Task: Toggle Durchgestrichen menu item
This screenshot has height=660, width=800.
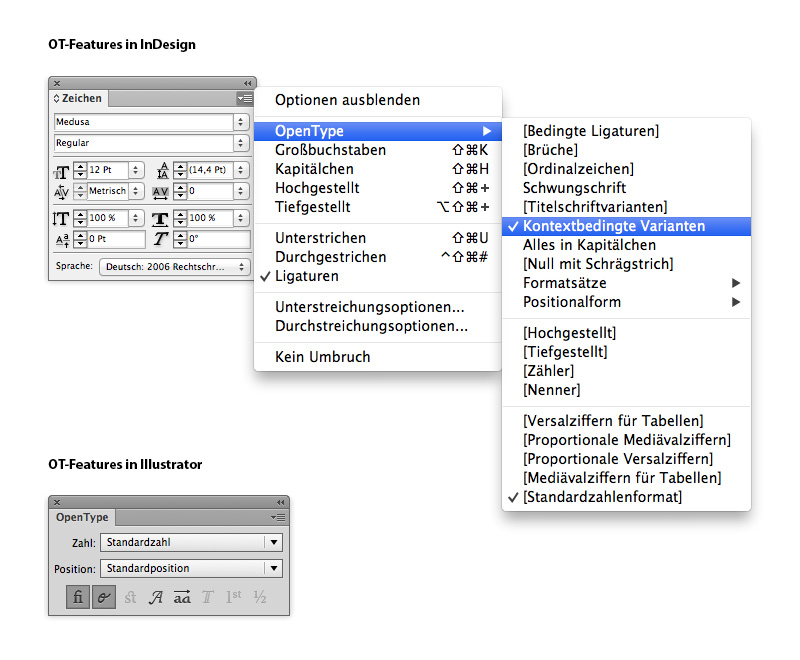Action: tap(378, 257)
